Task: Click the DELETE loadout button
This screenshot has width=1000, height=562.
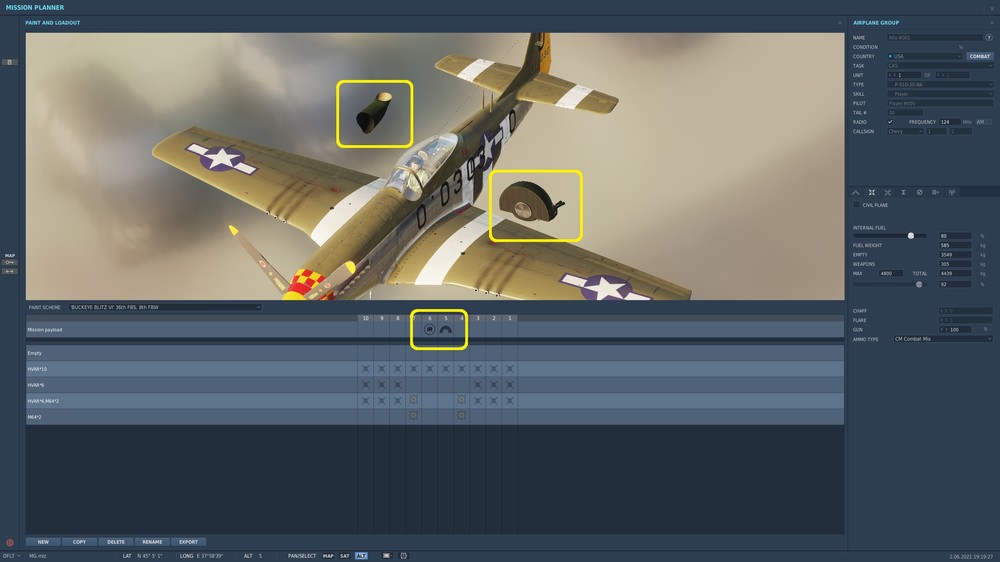Action: [x=116, y=542]
